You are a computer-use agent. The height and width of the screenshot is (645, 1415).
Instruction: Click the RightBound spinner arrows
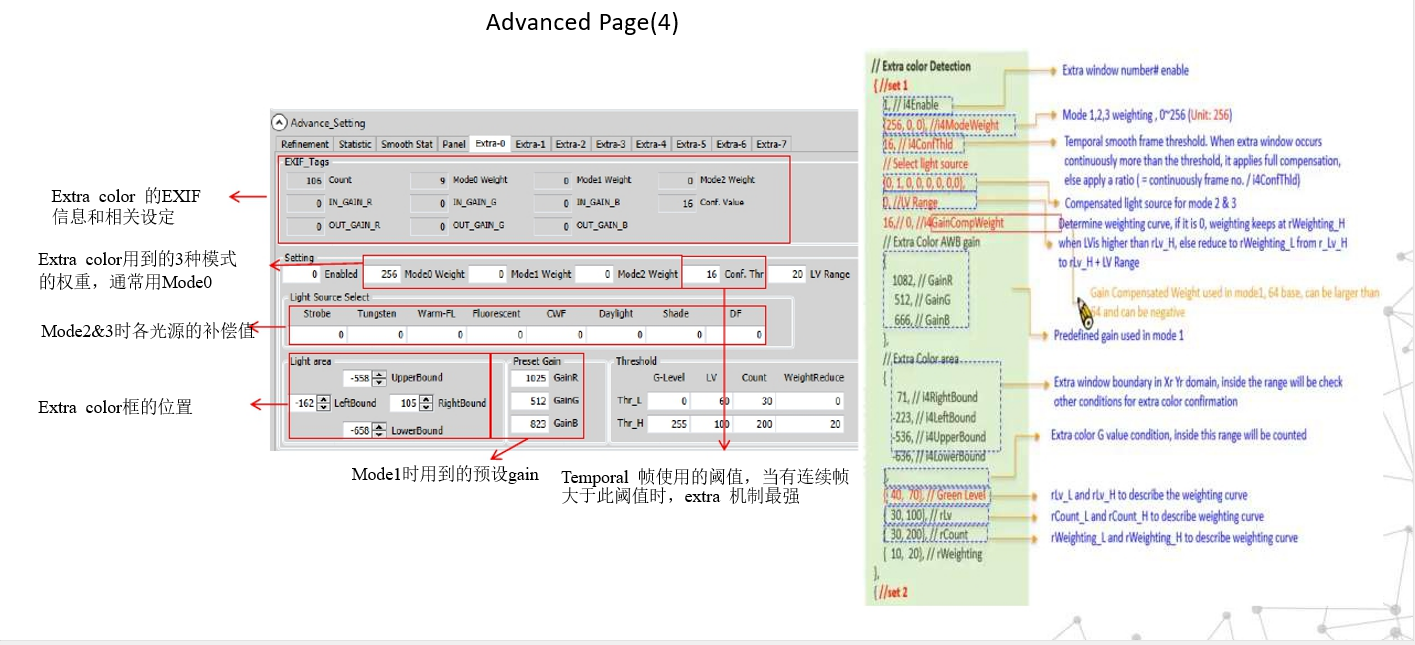(x=426, y=404)
